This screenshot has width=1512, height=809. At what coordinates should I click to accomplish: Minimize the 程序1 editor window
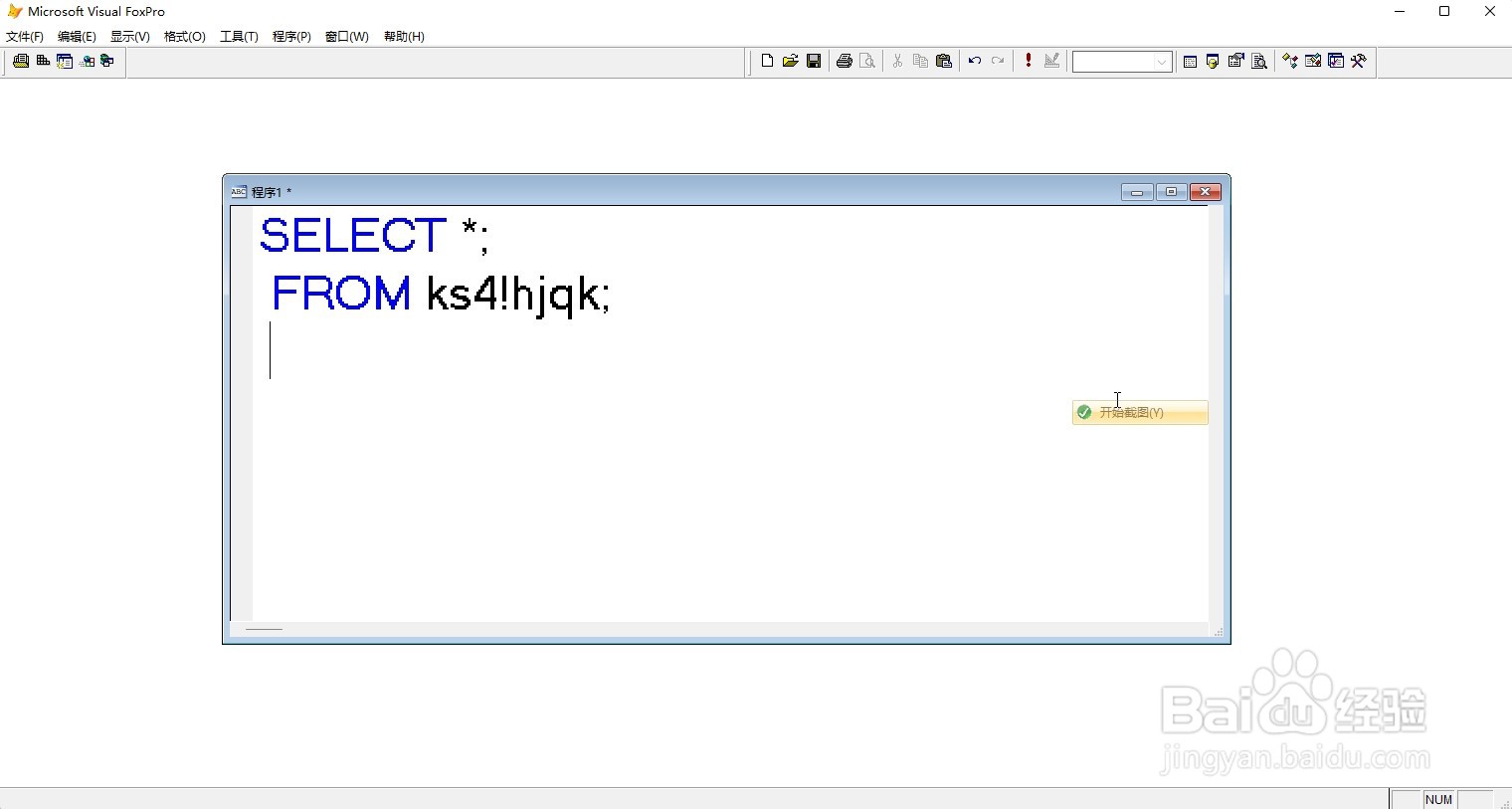tap(1137, 192)
